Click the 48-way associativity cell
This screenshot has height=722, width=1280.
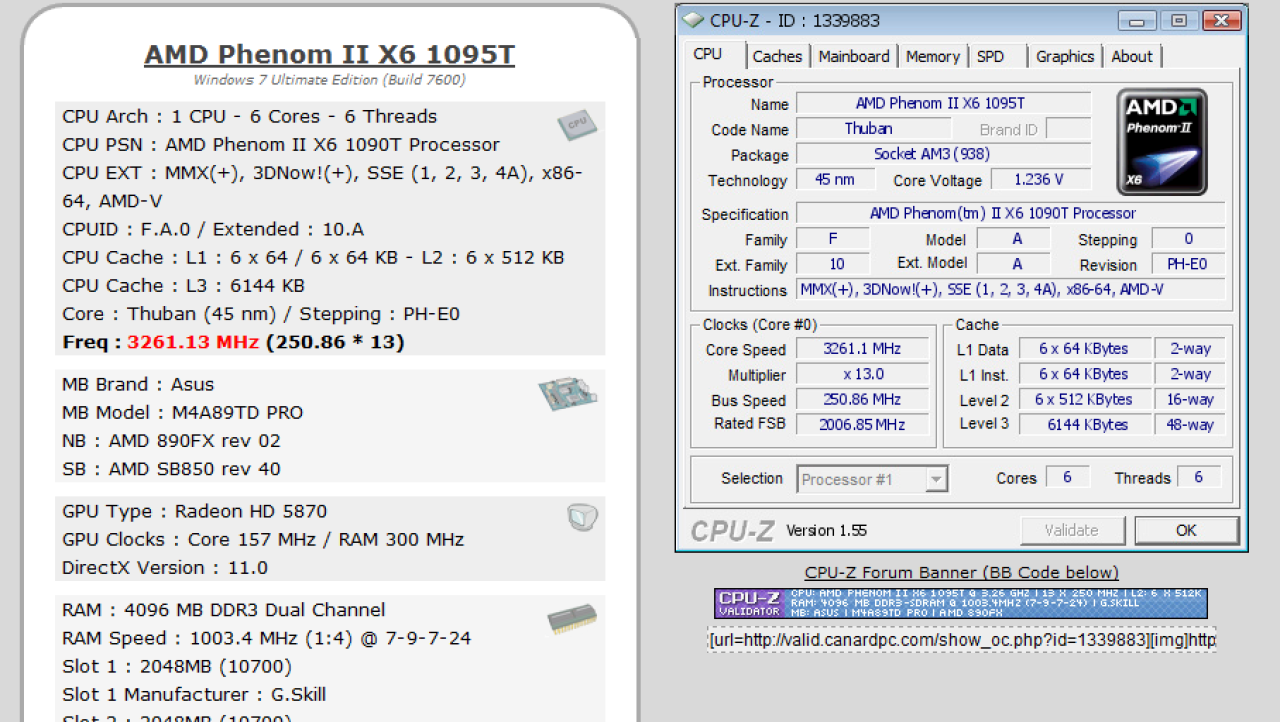coord(1190,424)
